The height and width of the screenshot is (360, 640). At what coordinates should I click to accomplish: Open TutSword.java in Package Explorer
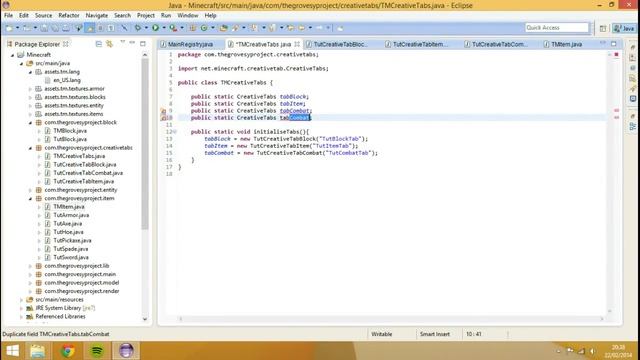point(71,258)
